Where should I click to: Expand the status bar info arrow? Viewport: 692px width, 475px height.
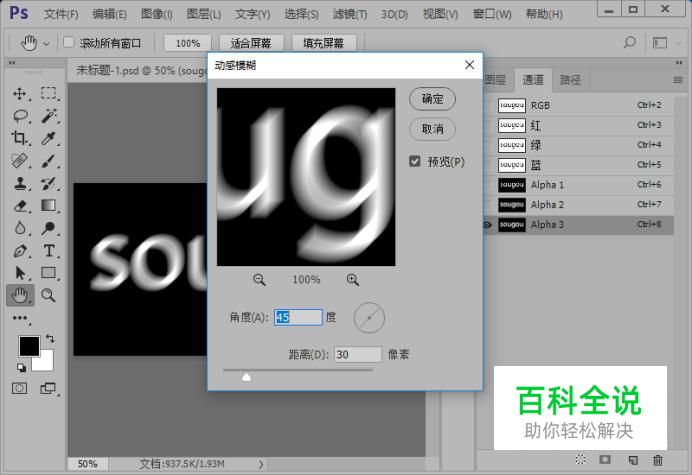tap(261, 464)
